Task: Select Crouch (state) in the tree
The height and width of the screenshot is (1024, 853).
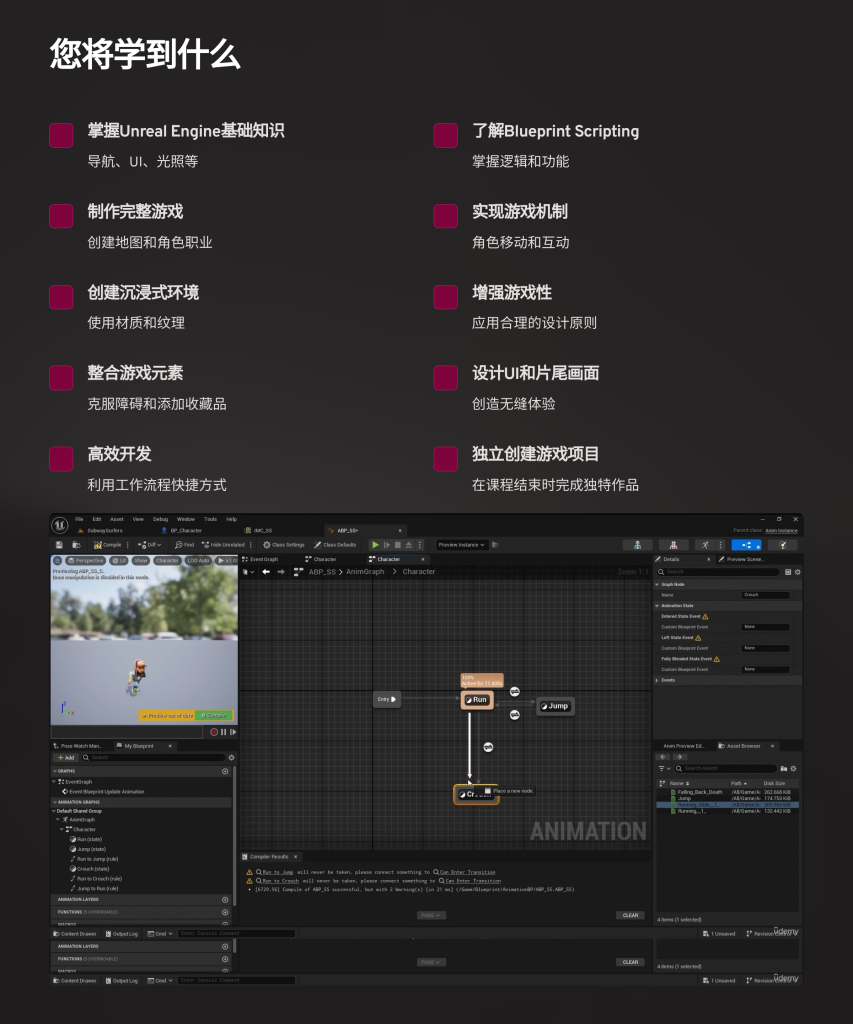Action: coord(89,869)
